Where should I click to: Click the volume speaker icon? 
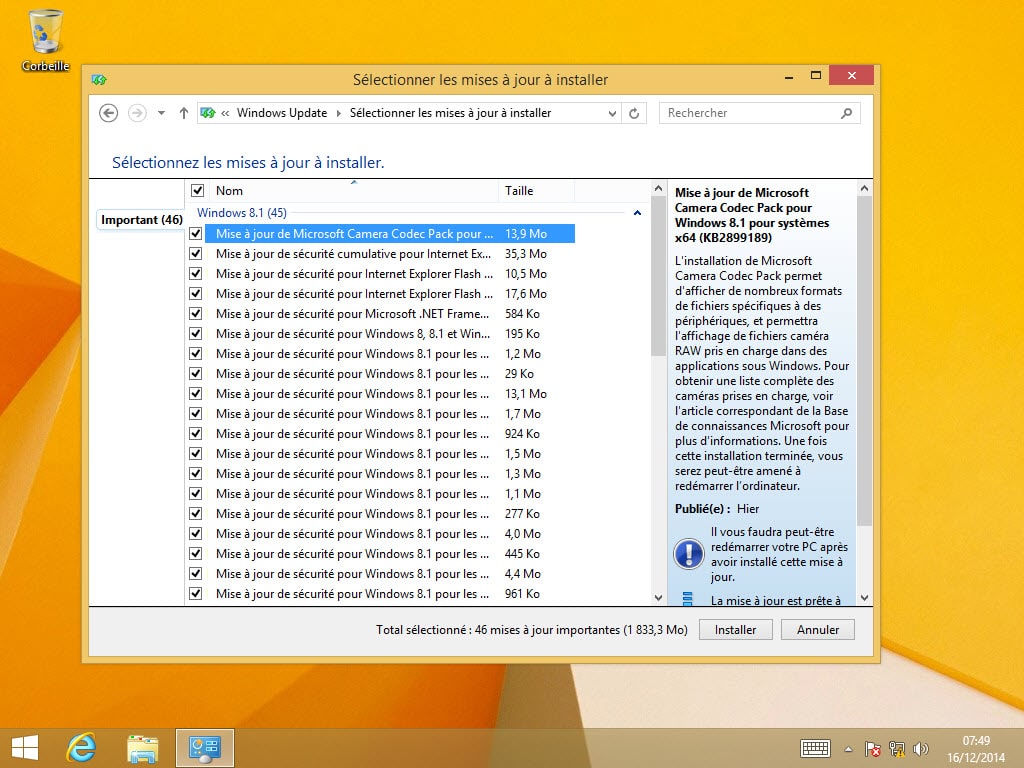[921, 749]
